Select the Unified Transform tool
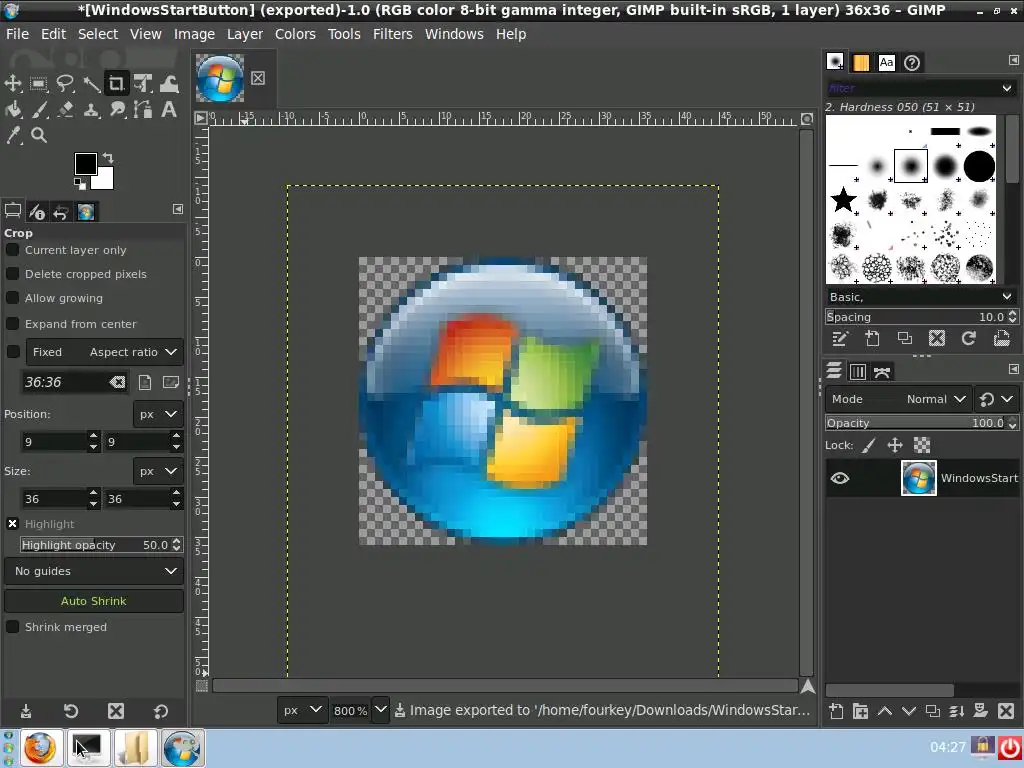This screenshot has height=768, width=1024. [x=142, y=83]
